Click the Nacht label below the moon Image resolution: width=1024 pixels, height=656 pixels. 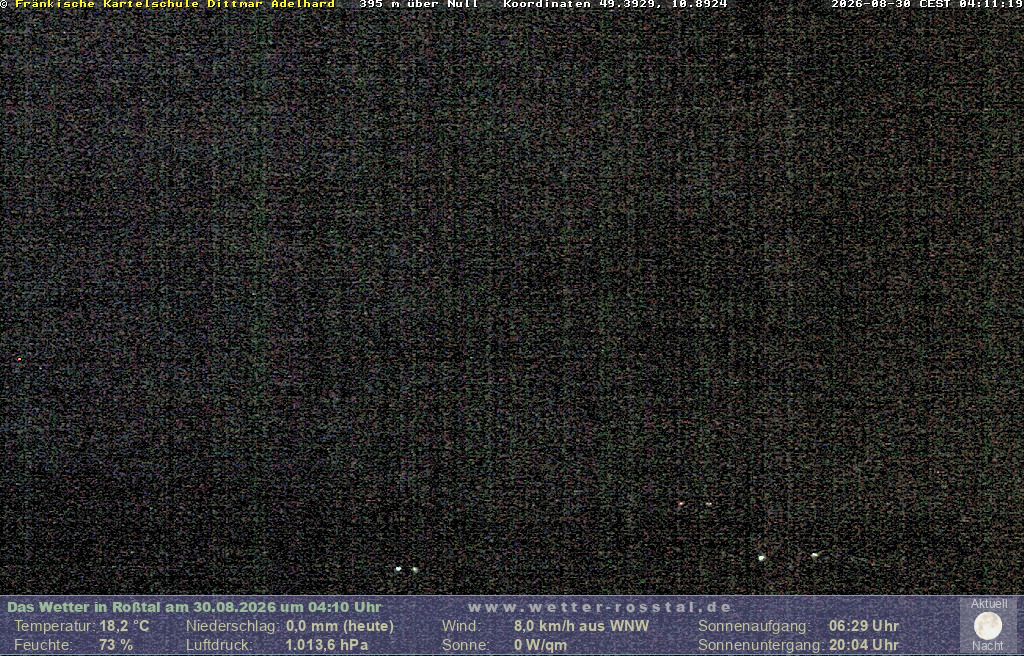click(987, 646)
